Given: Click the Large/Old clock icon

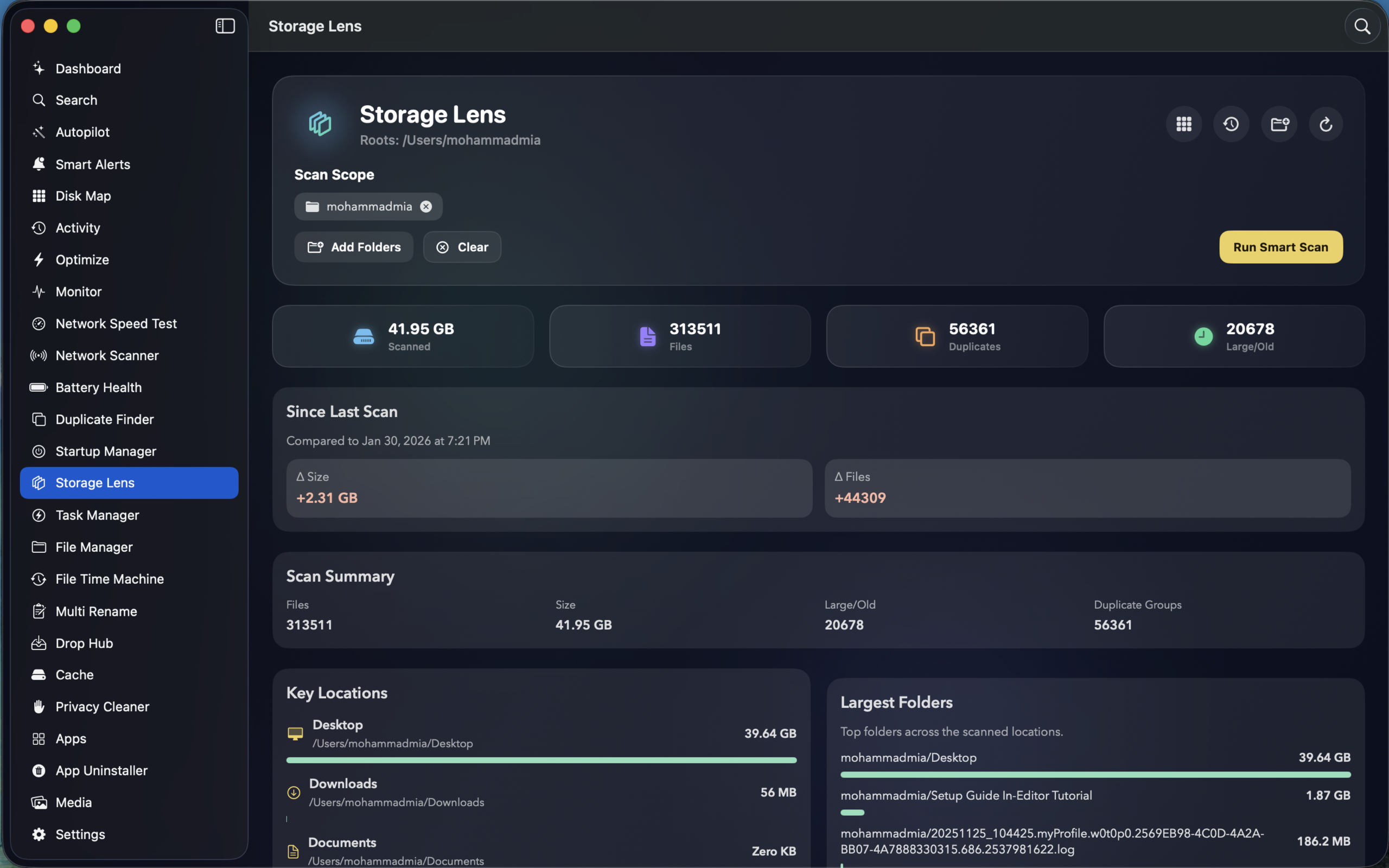Looking at the screenshot, I should (x=1203, y=336).
